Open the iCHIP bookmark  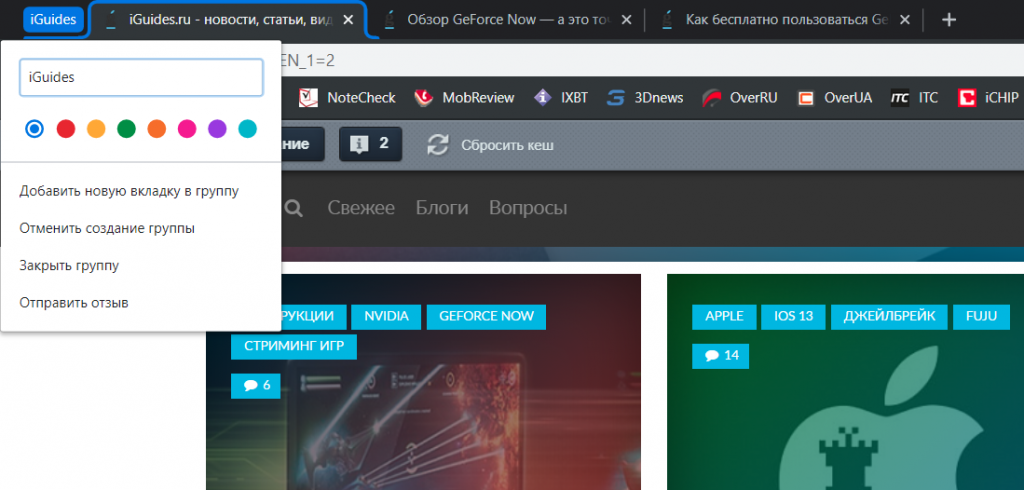[988, 98]
